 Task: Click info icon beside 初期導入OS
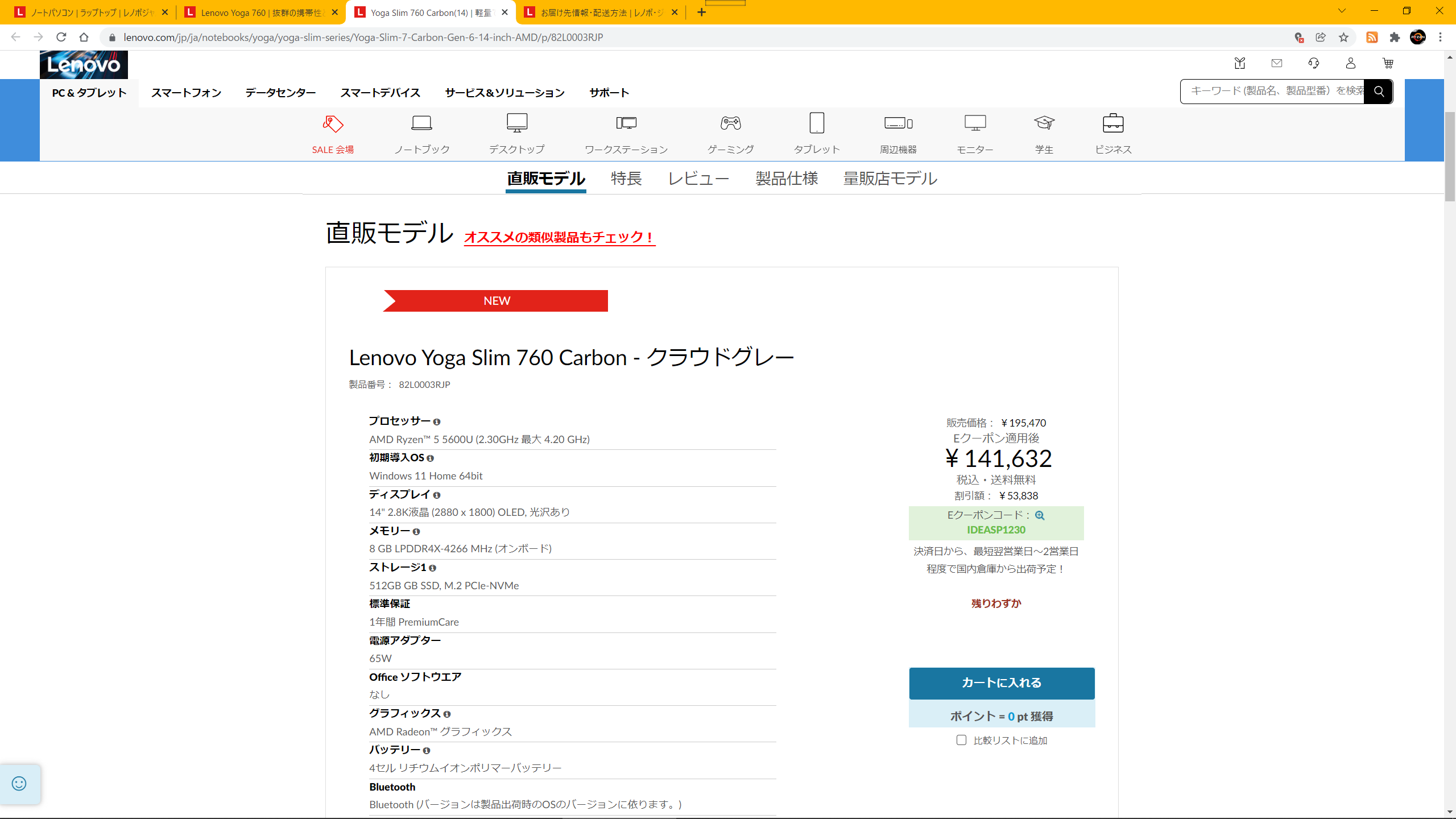[430, 458]
